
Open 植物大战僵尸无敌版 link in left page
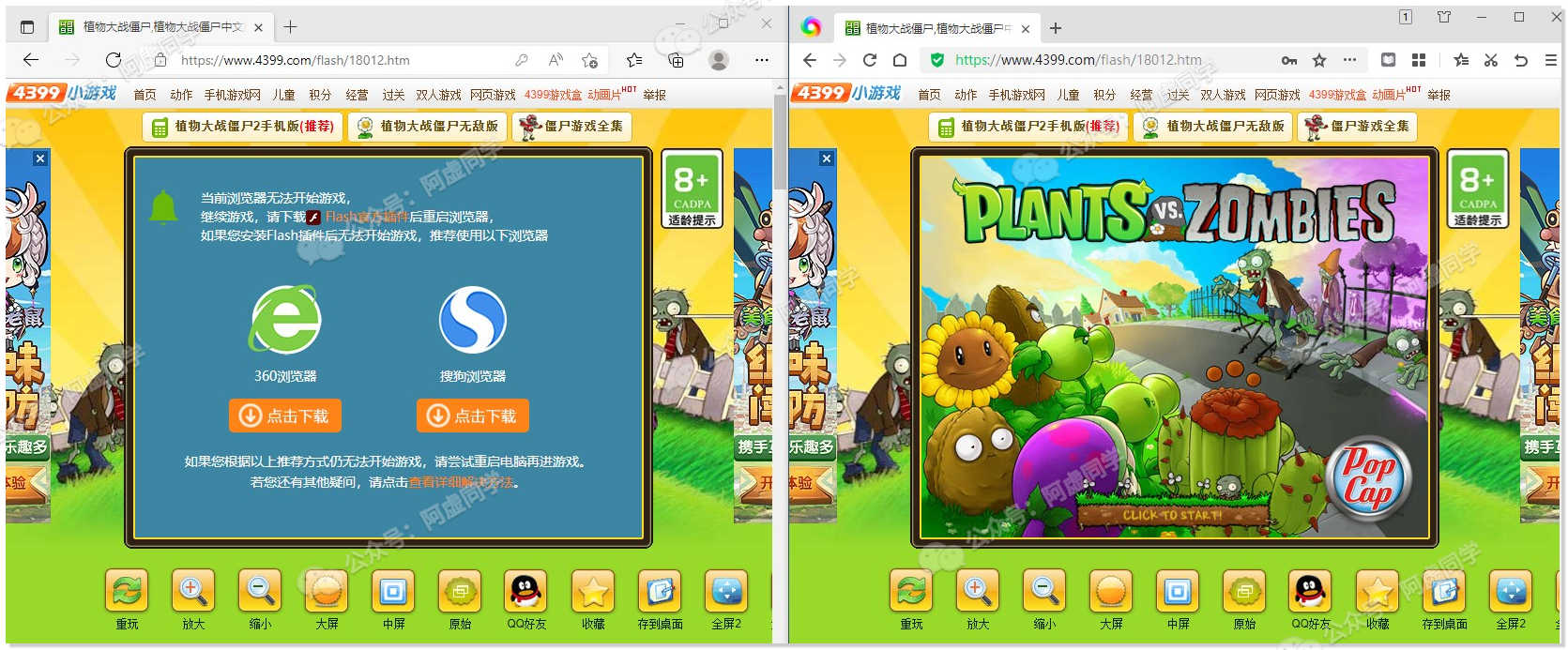tap(427, 127)
